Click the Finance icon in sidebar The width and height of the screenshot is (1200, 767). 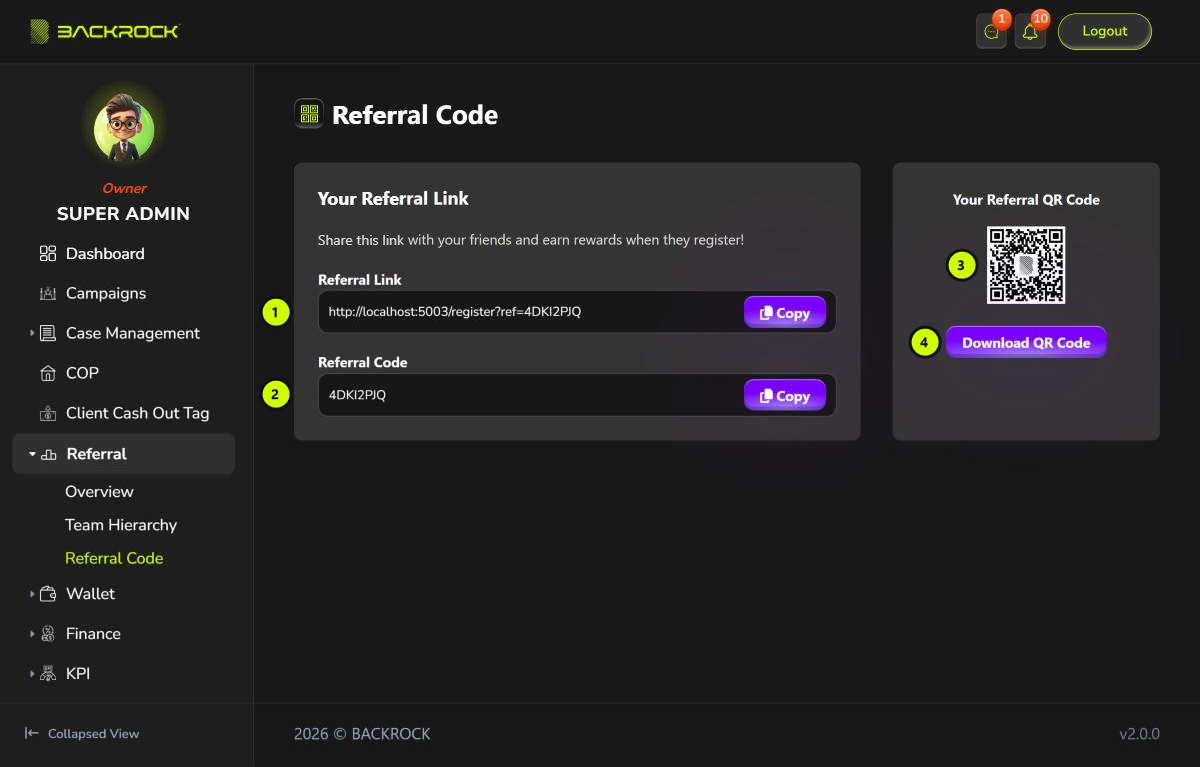point(48,634)
